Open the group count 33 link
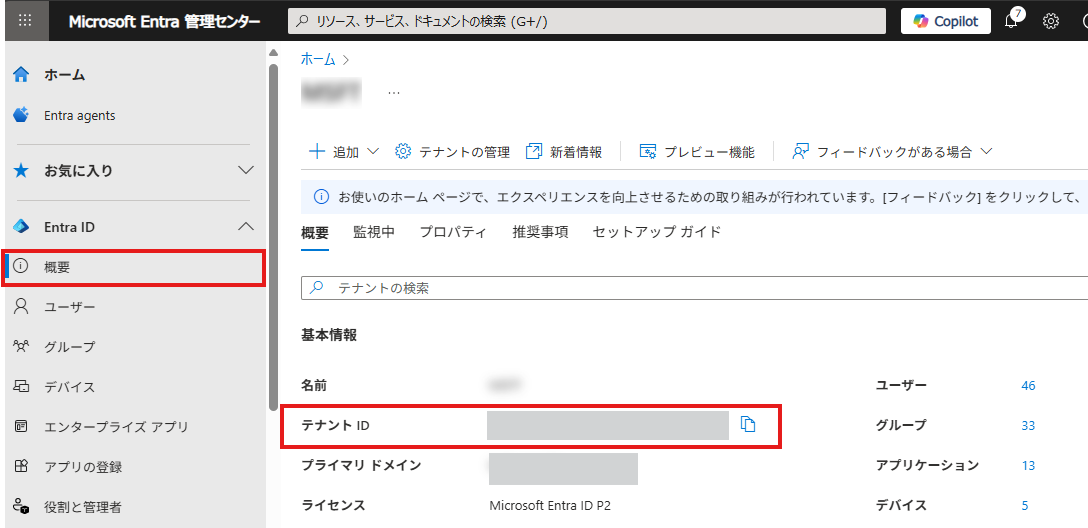This screenshot has height=528, width=1088. coord(1028,425)
